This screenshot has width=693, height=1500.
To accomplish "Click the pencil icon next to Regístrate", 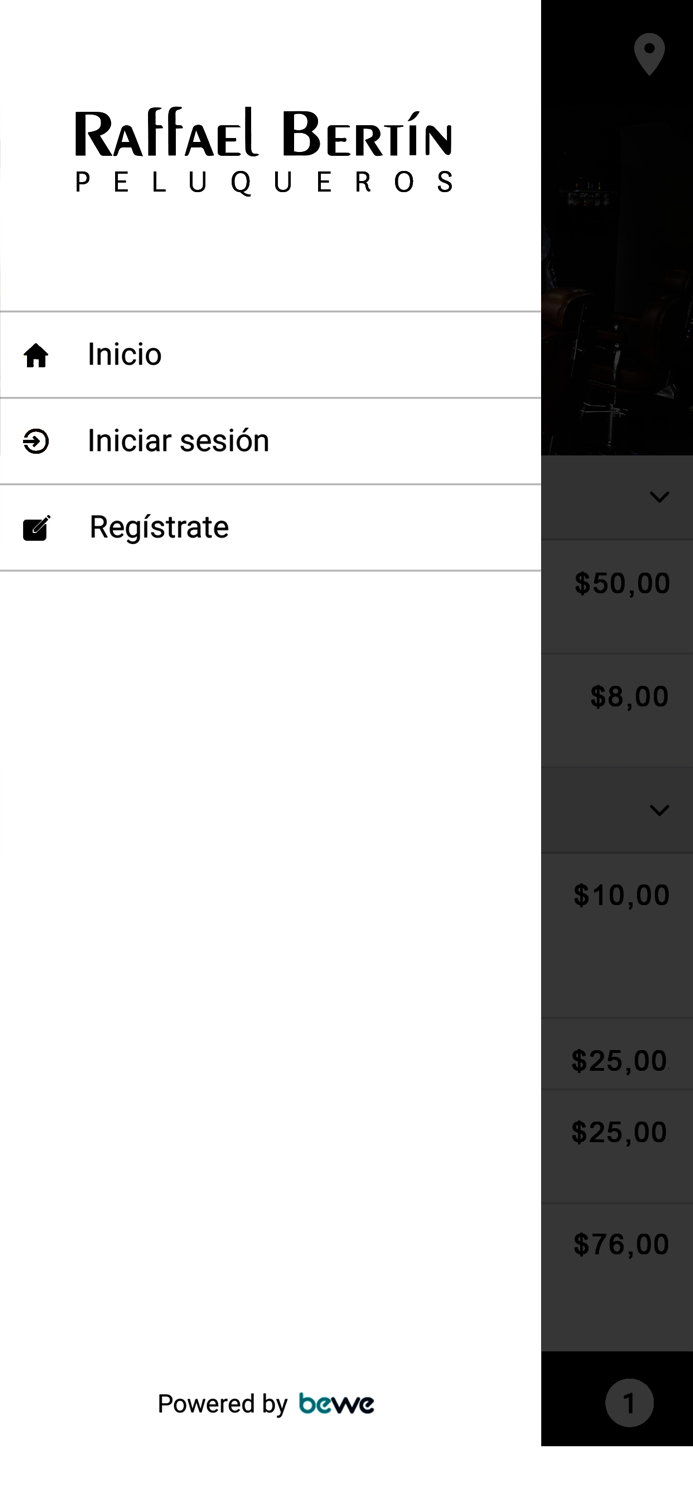I will coord(36,528).
